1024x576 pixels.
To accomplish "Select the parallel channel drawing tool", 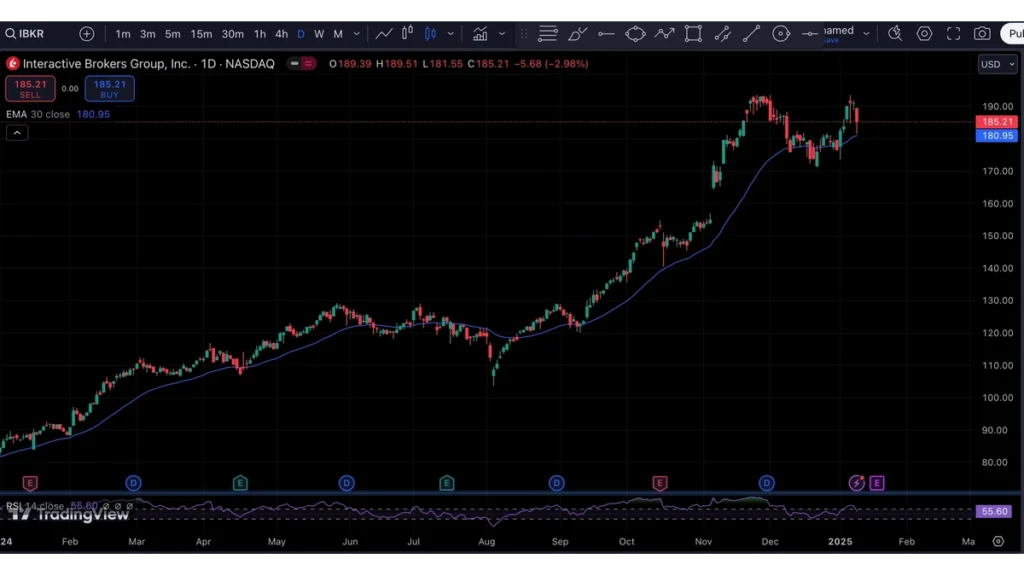I will (722, 33).
